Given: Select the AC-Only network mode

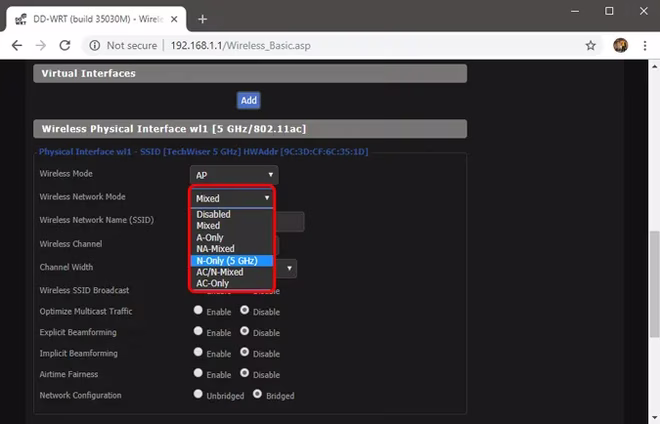Looking at the screenshot, I should tap(232, 283).
